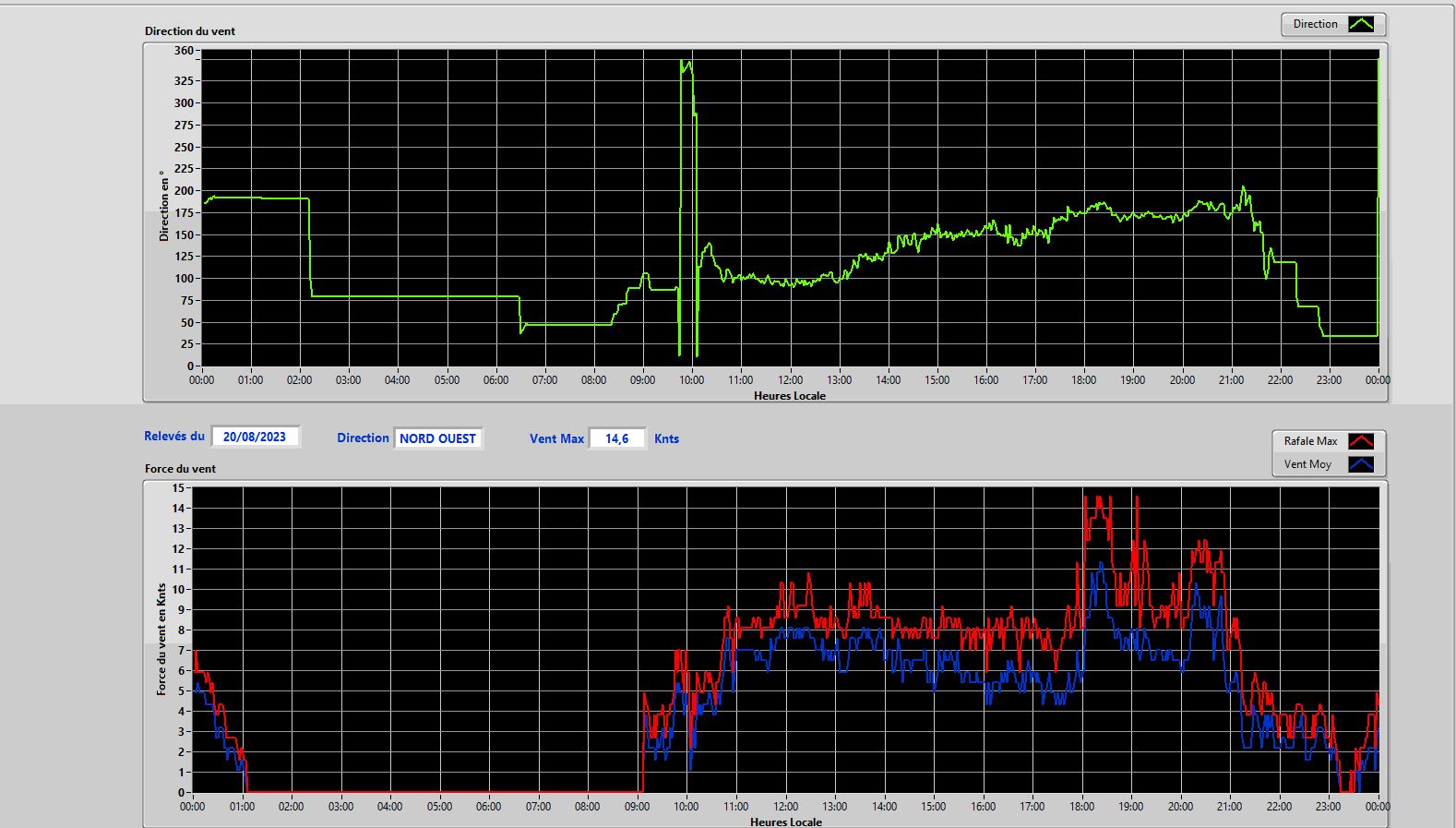Screen dimensions: 1456x828
Task: Click the Force du vent en Knts axis label
Action: click(161, 639)
